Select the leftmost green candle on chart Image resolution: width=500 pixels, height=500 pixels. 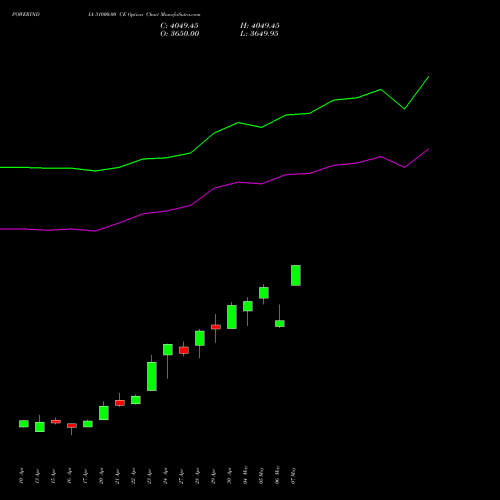(x=24, y=424)
